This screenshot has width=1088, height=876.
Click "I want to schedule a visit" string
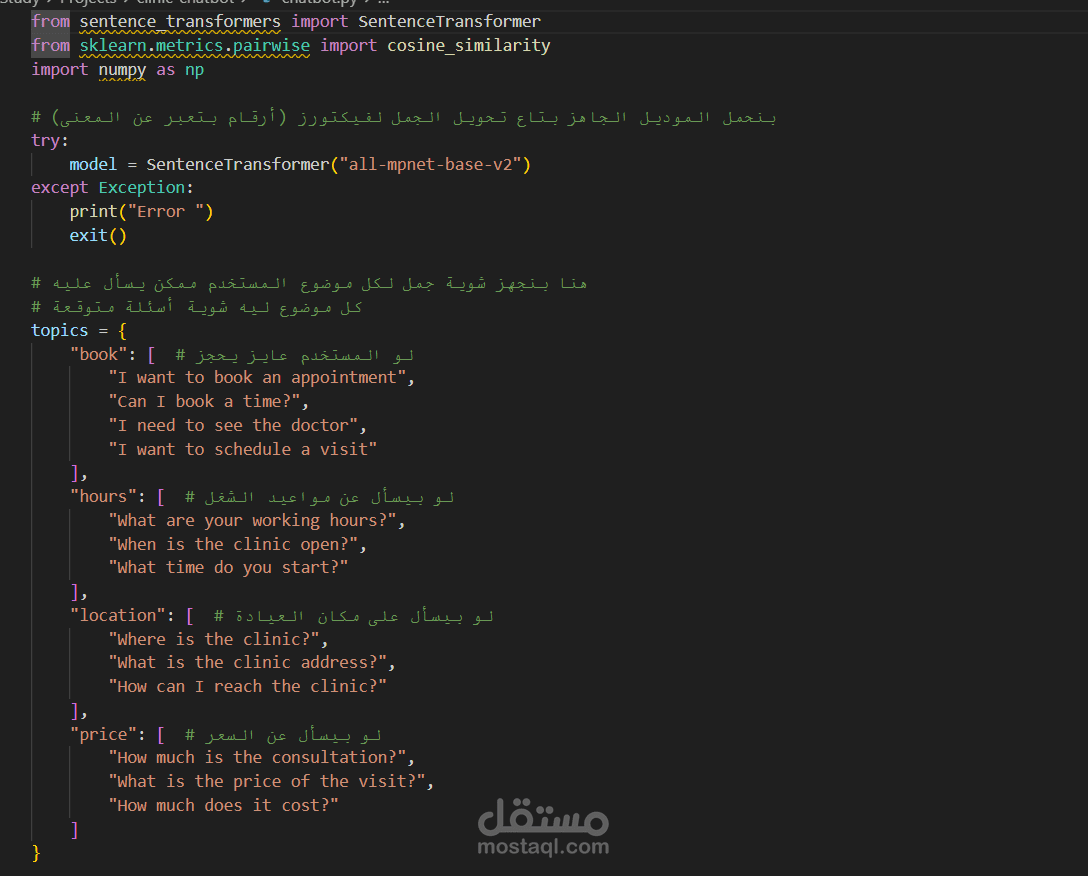243,450
